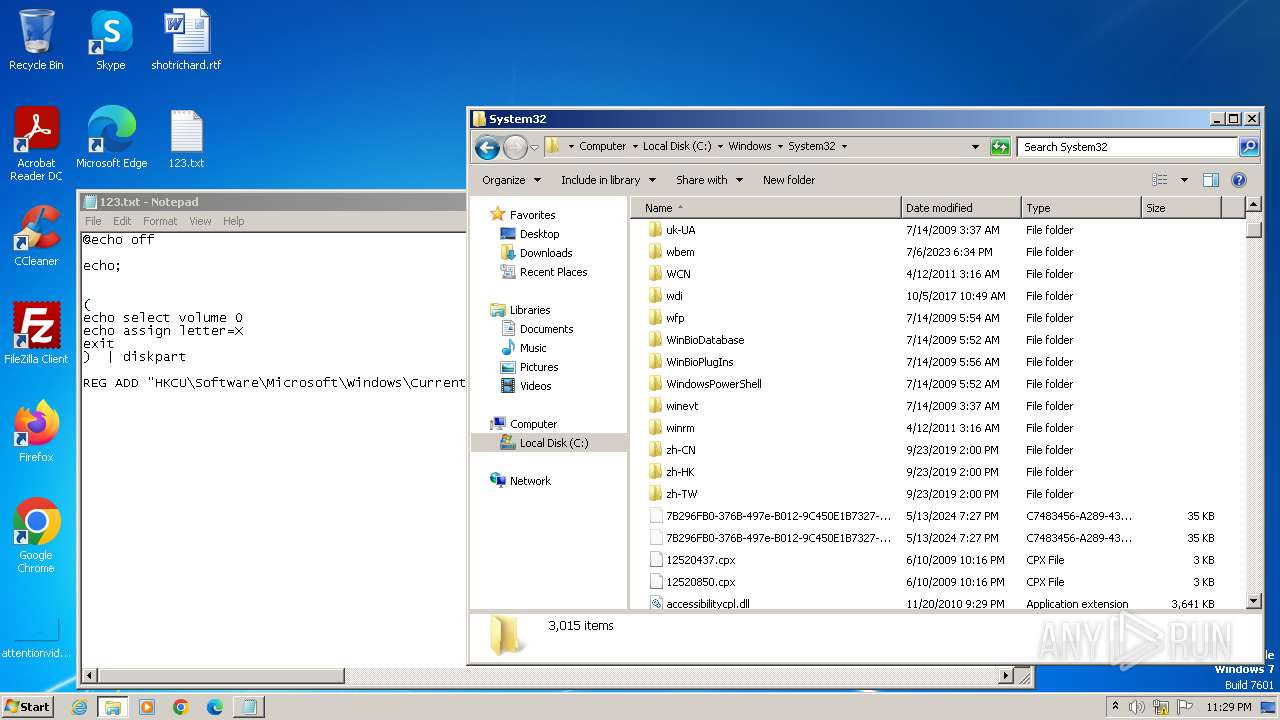Image resolution: width=1280 pixels, height=720 pixels.
Task: Select Network in navigation pane
Action: (x=530, y=481)
